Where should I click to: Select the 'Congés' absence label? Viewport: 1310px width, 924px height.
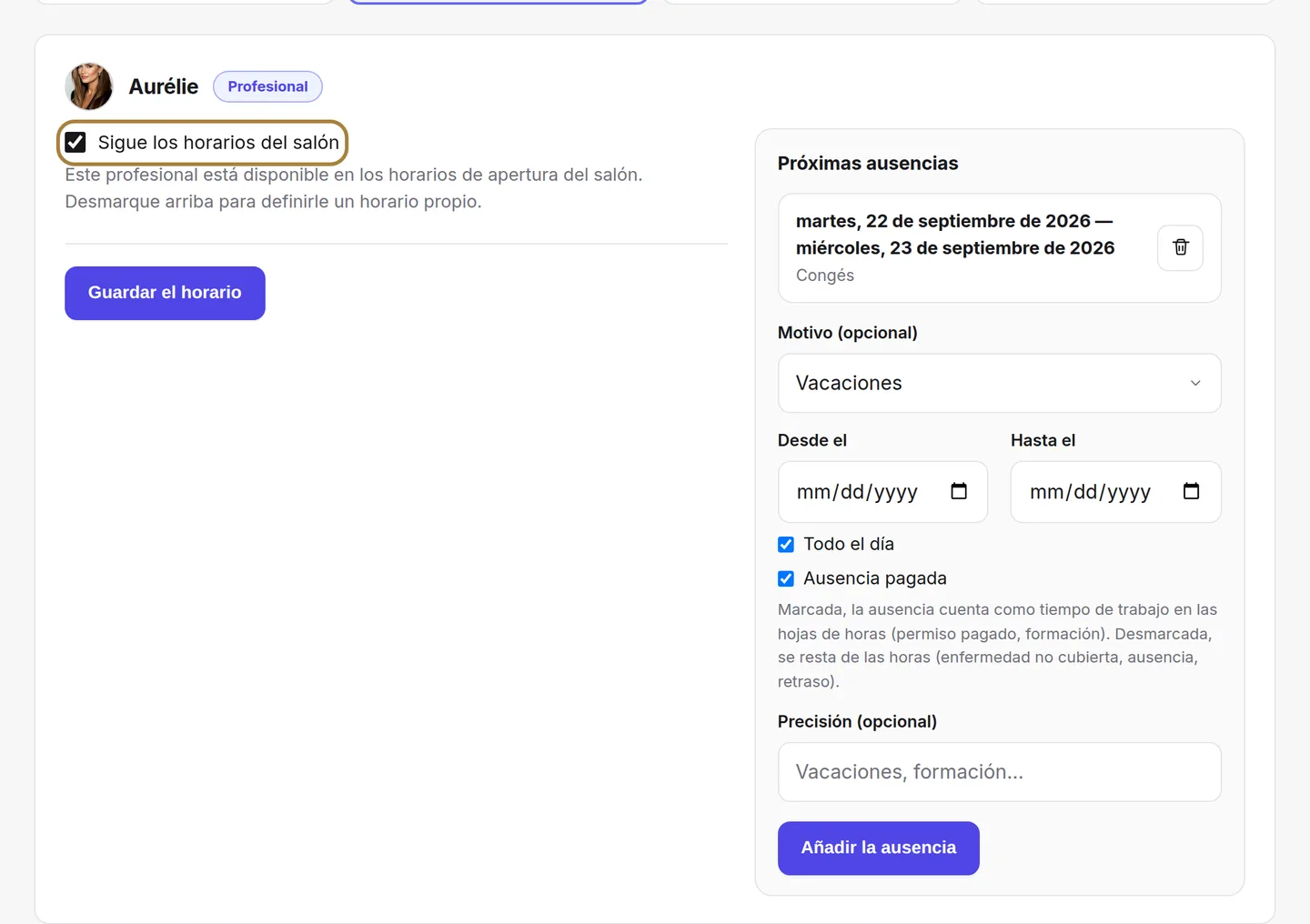825,276
